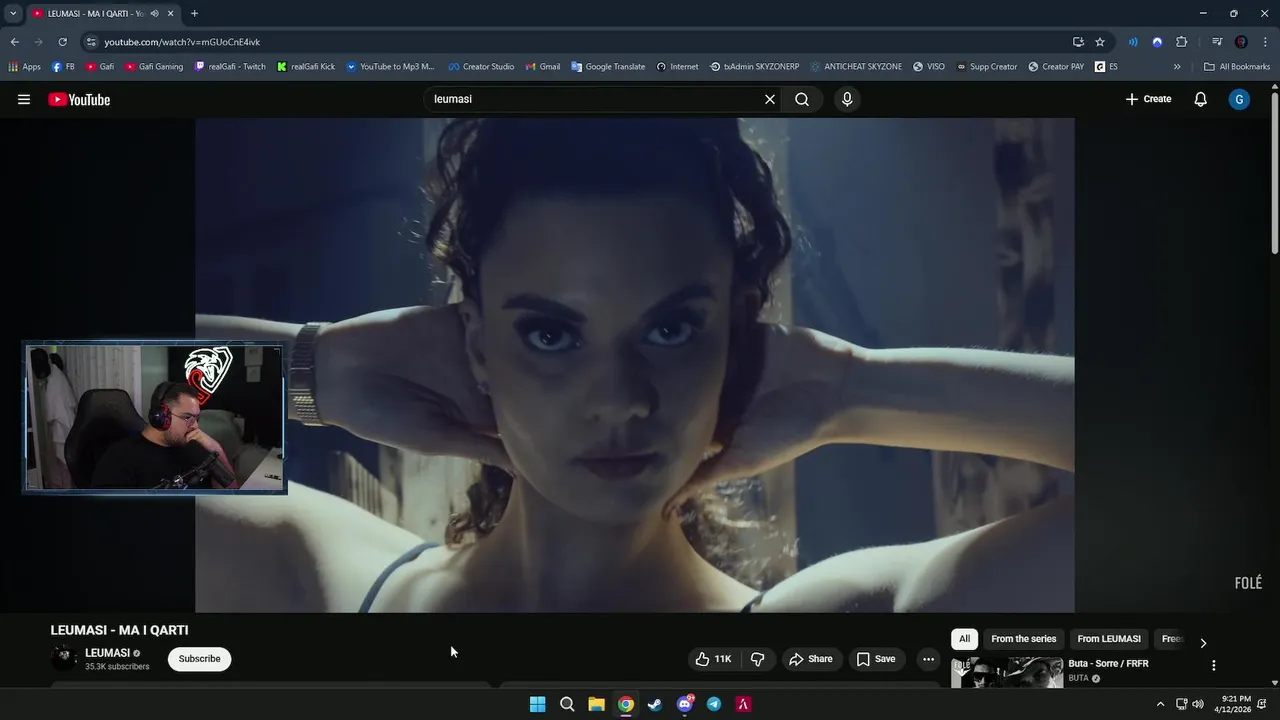Open Buta - Sorre / FRFR video thumbnail
The image size is (1280, 720).
point(1007,672)
